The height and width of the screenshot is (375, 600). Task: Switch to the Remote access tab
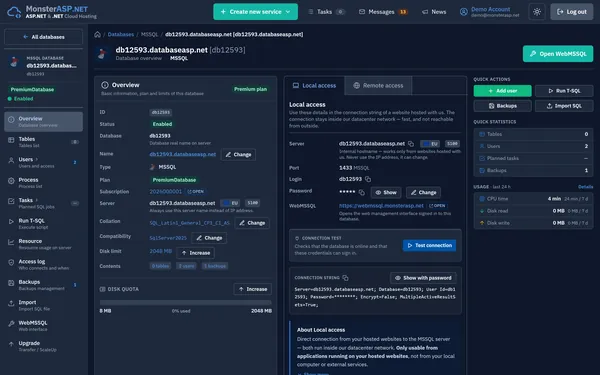378,86
